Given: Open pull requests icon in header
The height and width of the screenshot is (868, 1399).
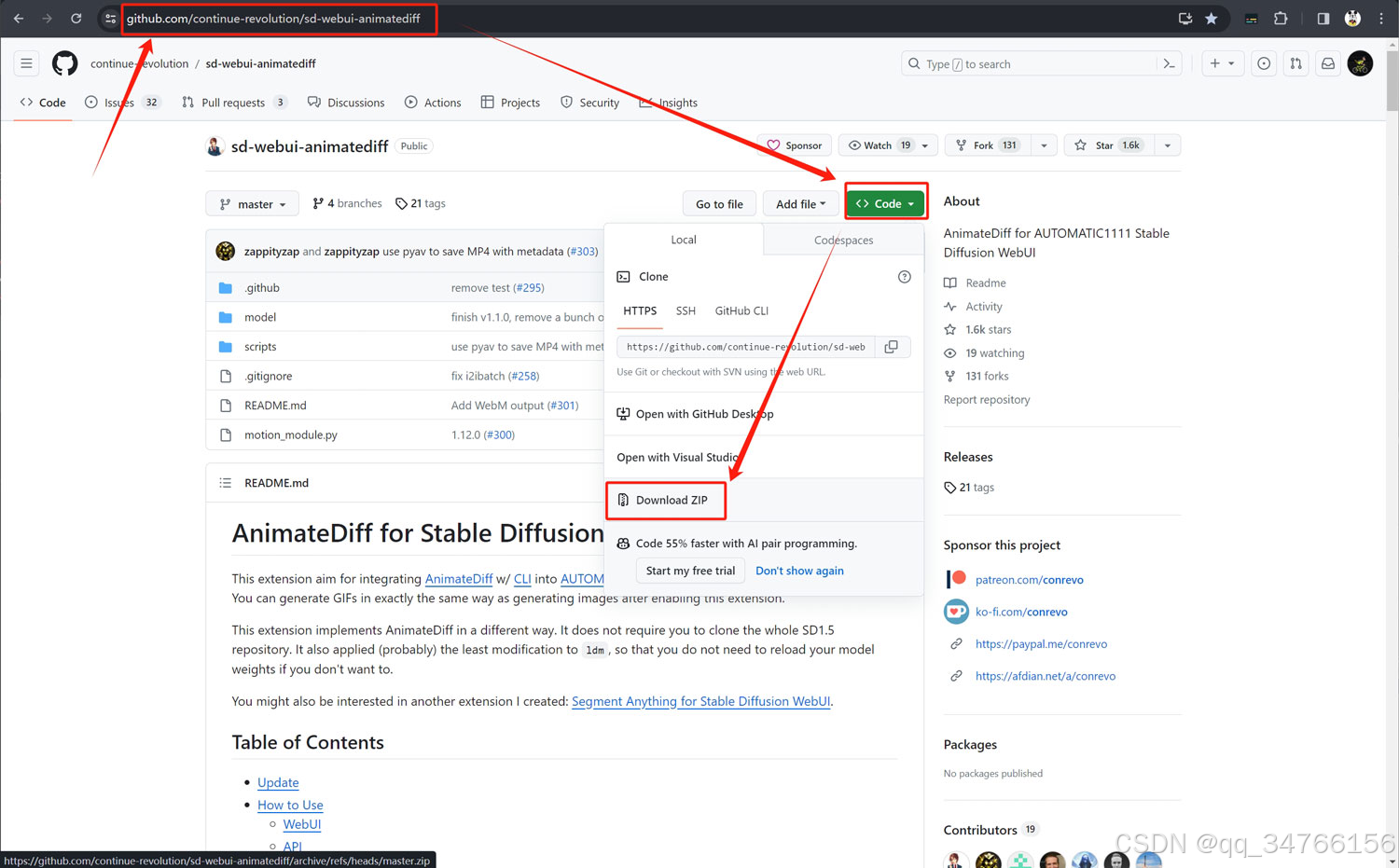Looking at the screenshot, I should 1295,63.
